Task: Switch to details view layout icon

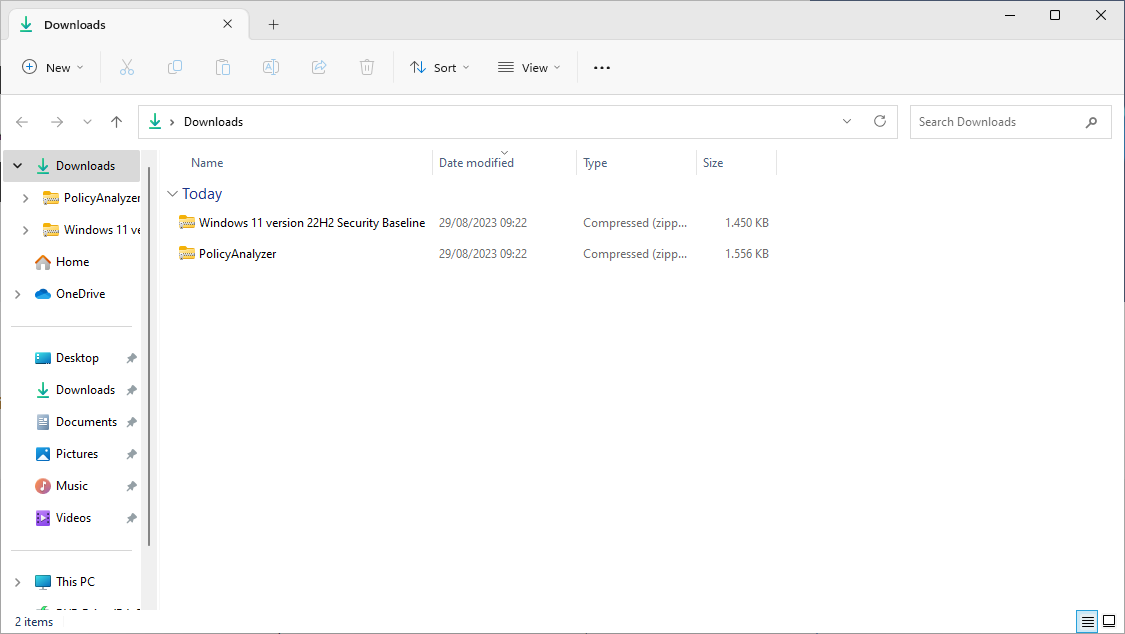Action: [x=1088, y=621]
